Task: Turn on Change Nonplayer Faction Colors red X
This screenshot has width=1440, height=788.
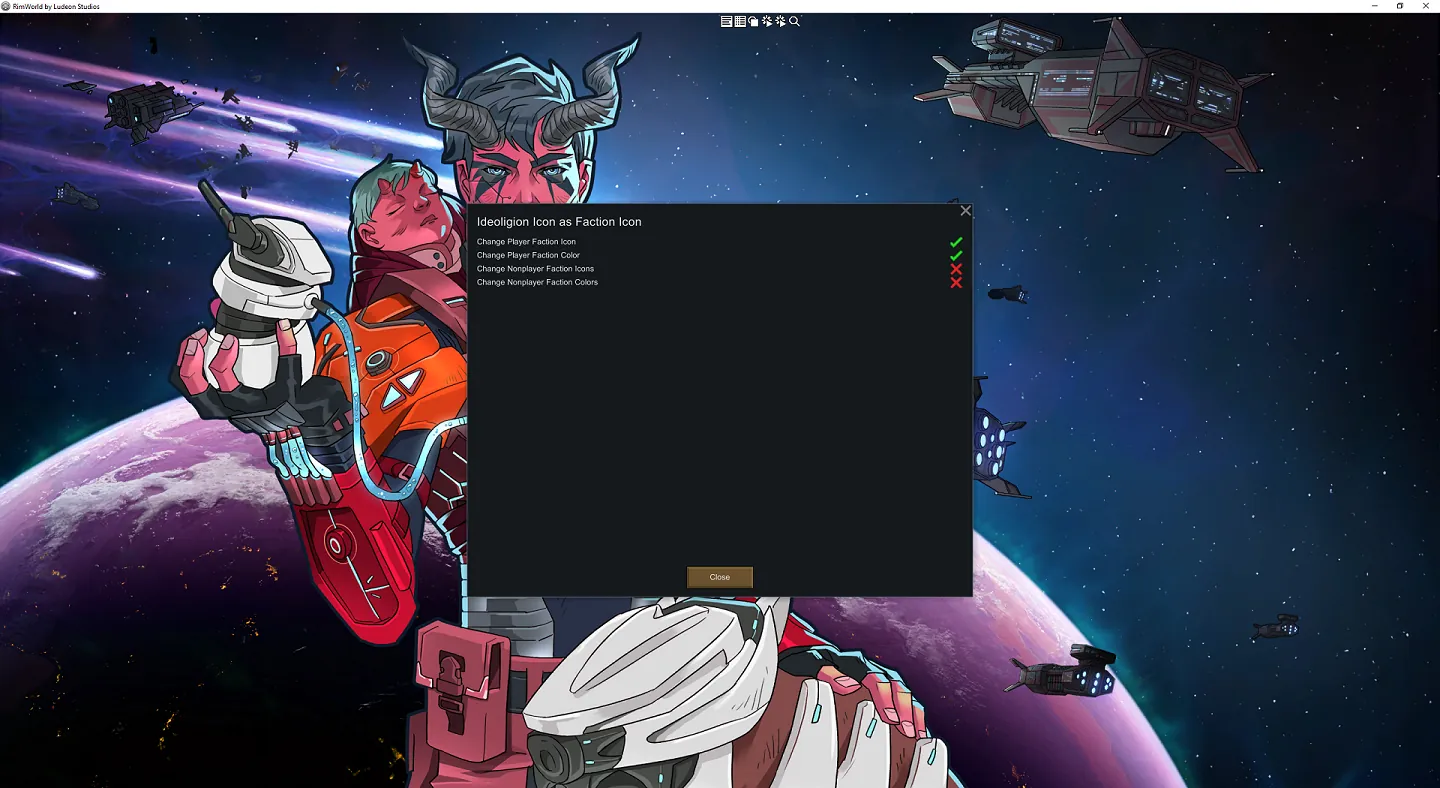Action: 956,283
